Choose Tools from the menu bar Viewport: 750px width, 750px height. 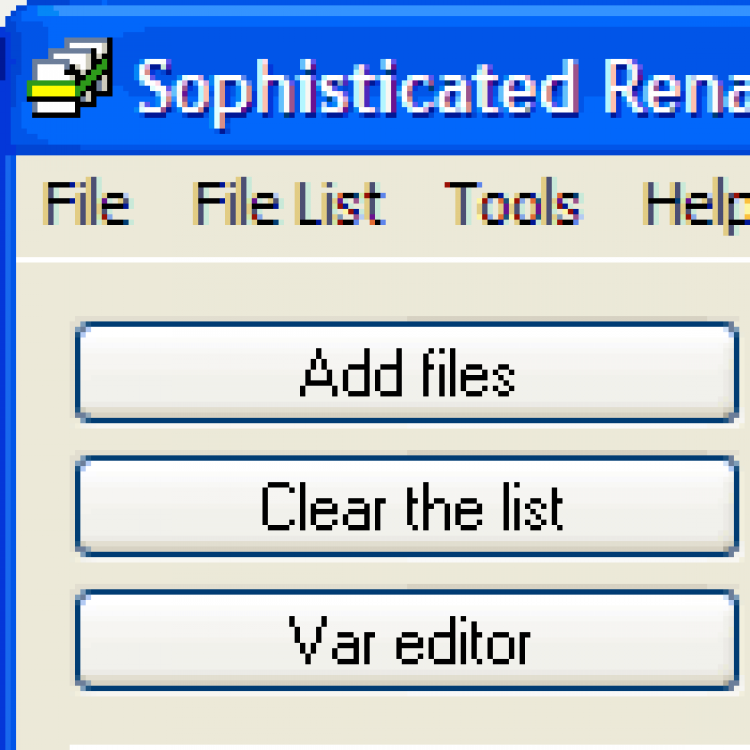[513, 205]
